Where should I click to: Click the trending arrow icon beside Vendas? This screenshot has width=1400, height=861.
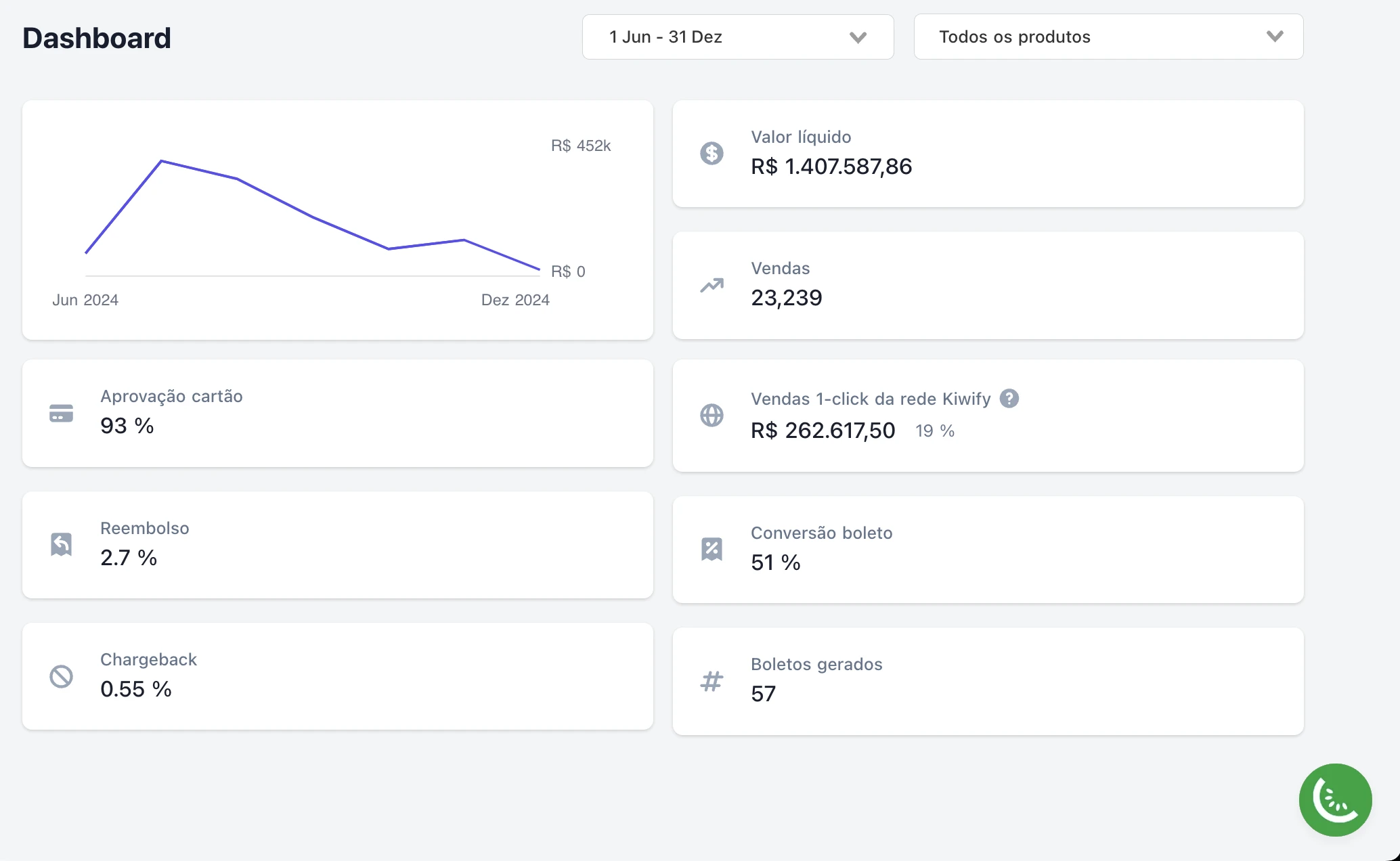click(x=712, y=285)
